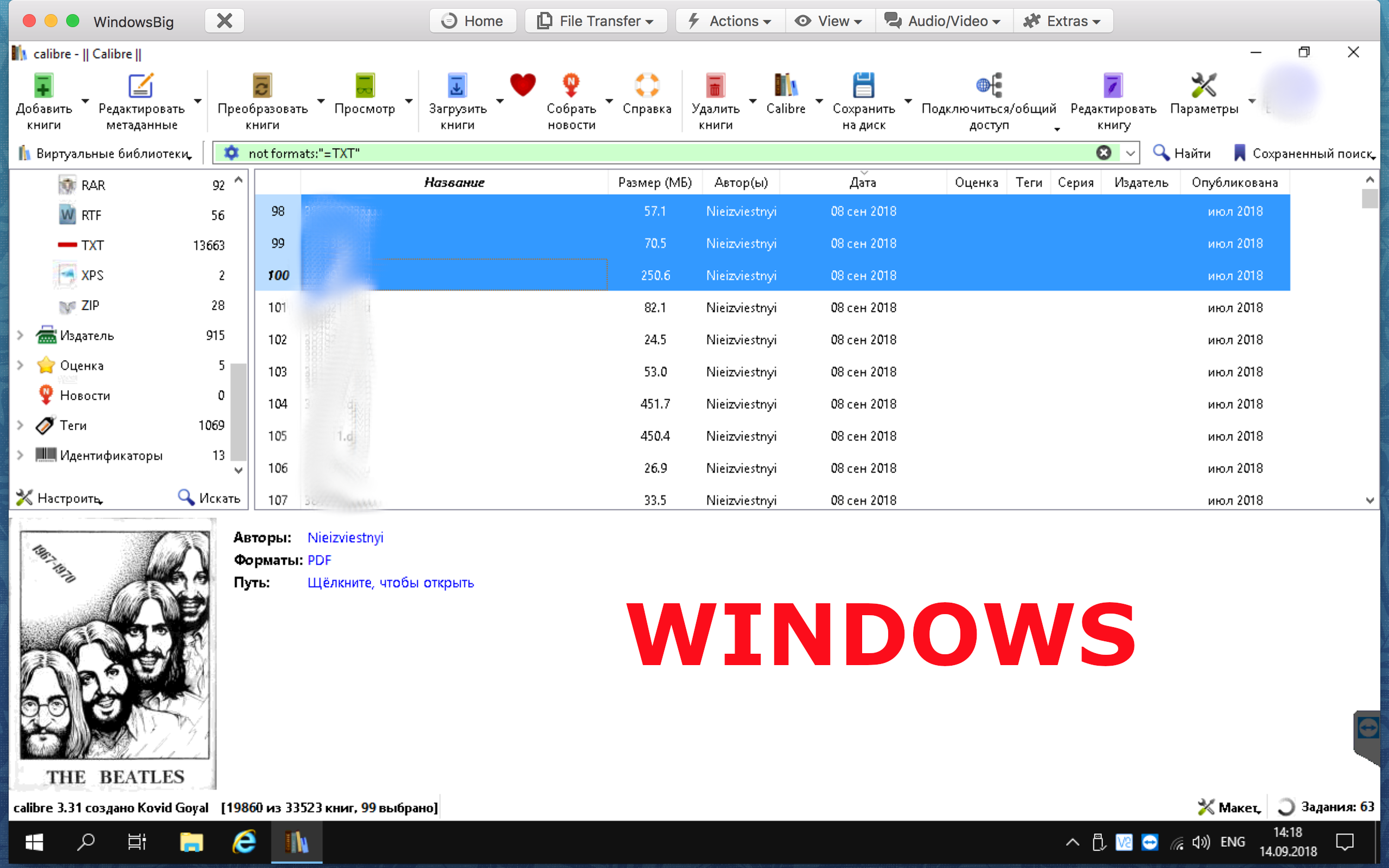This screenshot has height=868, width=1389.
Task: Open the Actions menu
Action: tap(731, 21)
